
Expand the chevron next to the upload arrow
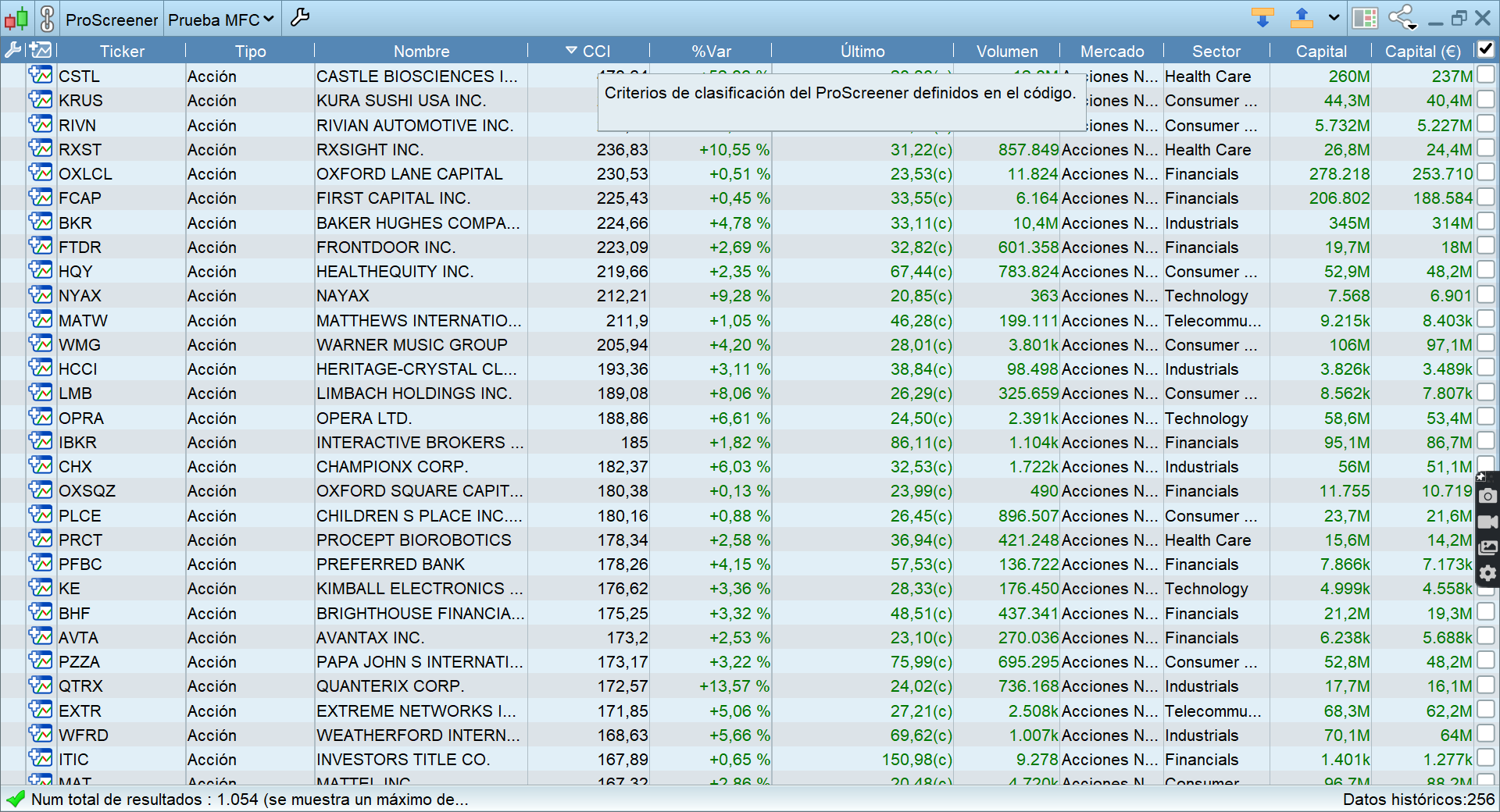(1334, 18)
